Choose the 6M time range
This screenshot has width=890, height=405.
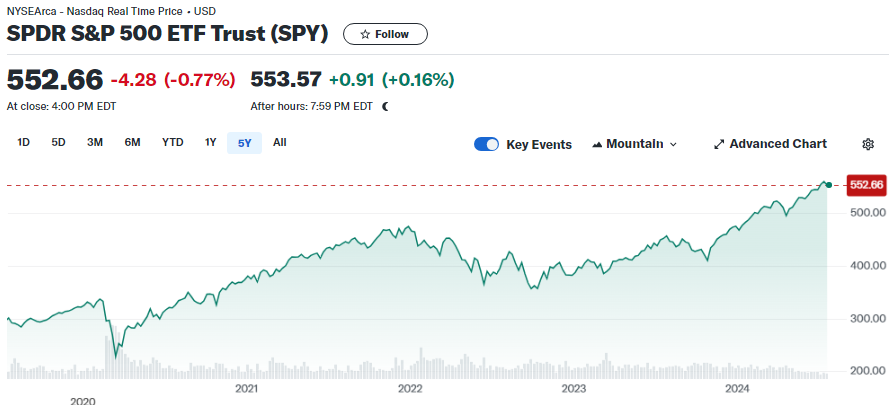coord(132,142)
